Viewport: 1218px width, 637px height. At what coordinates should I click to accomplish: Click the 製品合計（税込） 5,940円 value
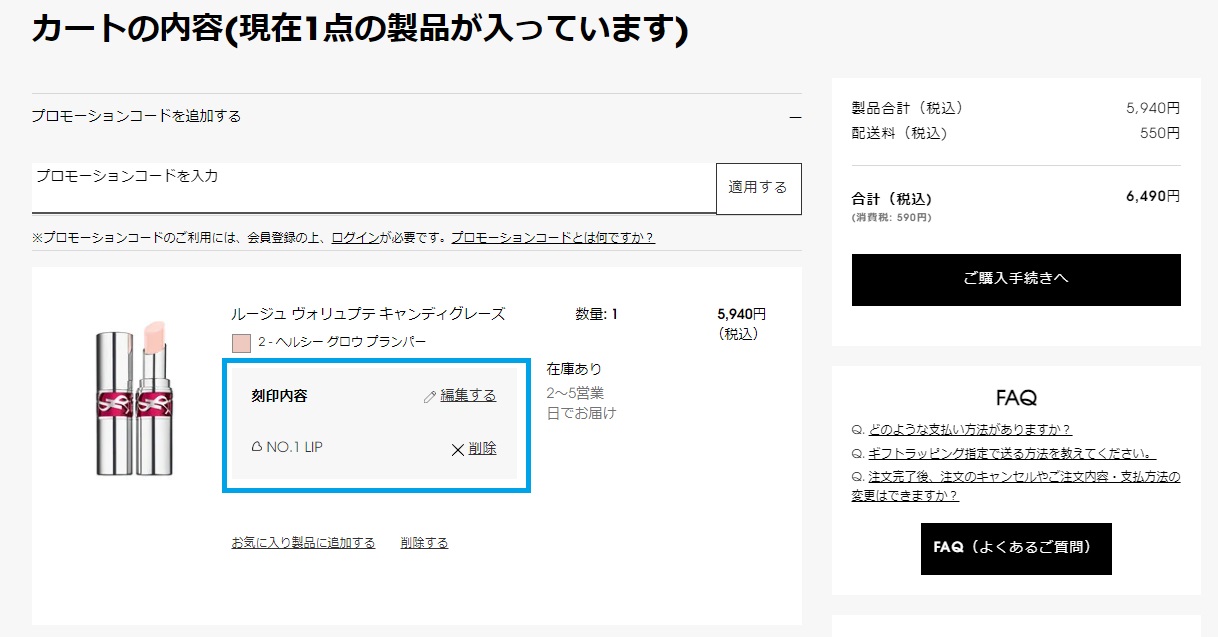click(x=1153, y=108)
